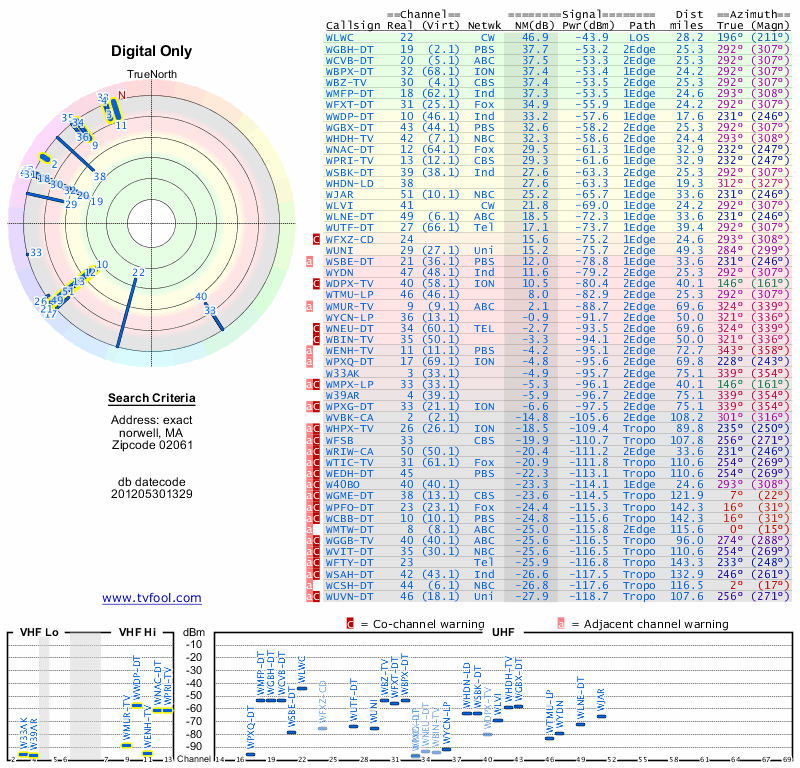
Task: Click the Netwk column header
Action: pos(484,26)
